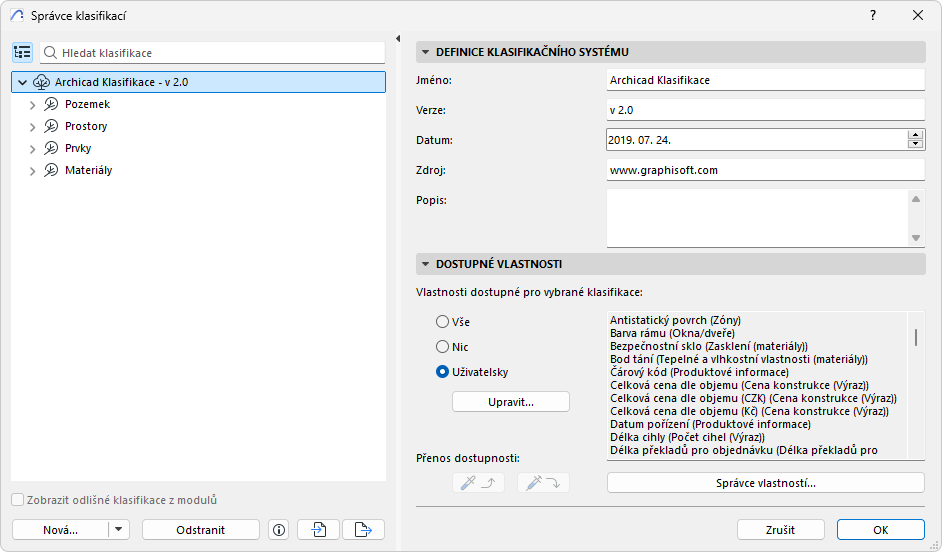Enable Zobrazit odlišné klasifikace z modulů checkbox
The height and width of the screenshot is (552, 942).
(x=18, y=500)
